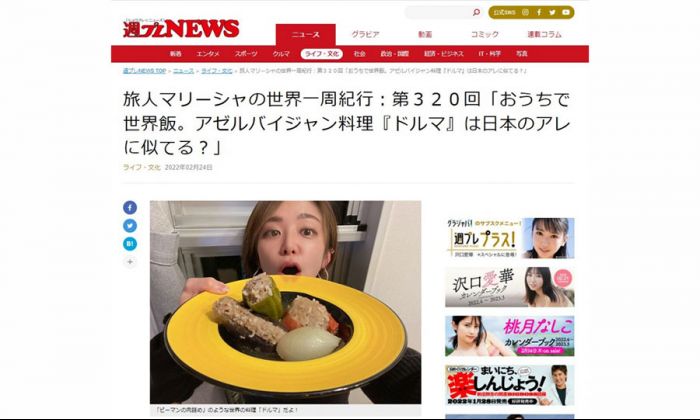Share article via Hatena bookmark button

click(x=130, y=244)
